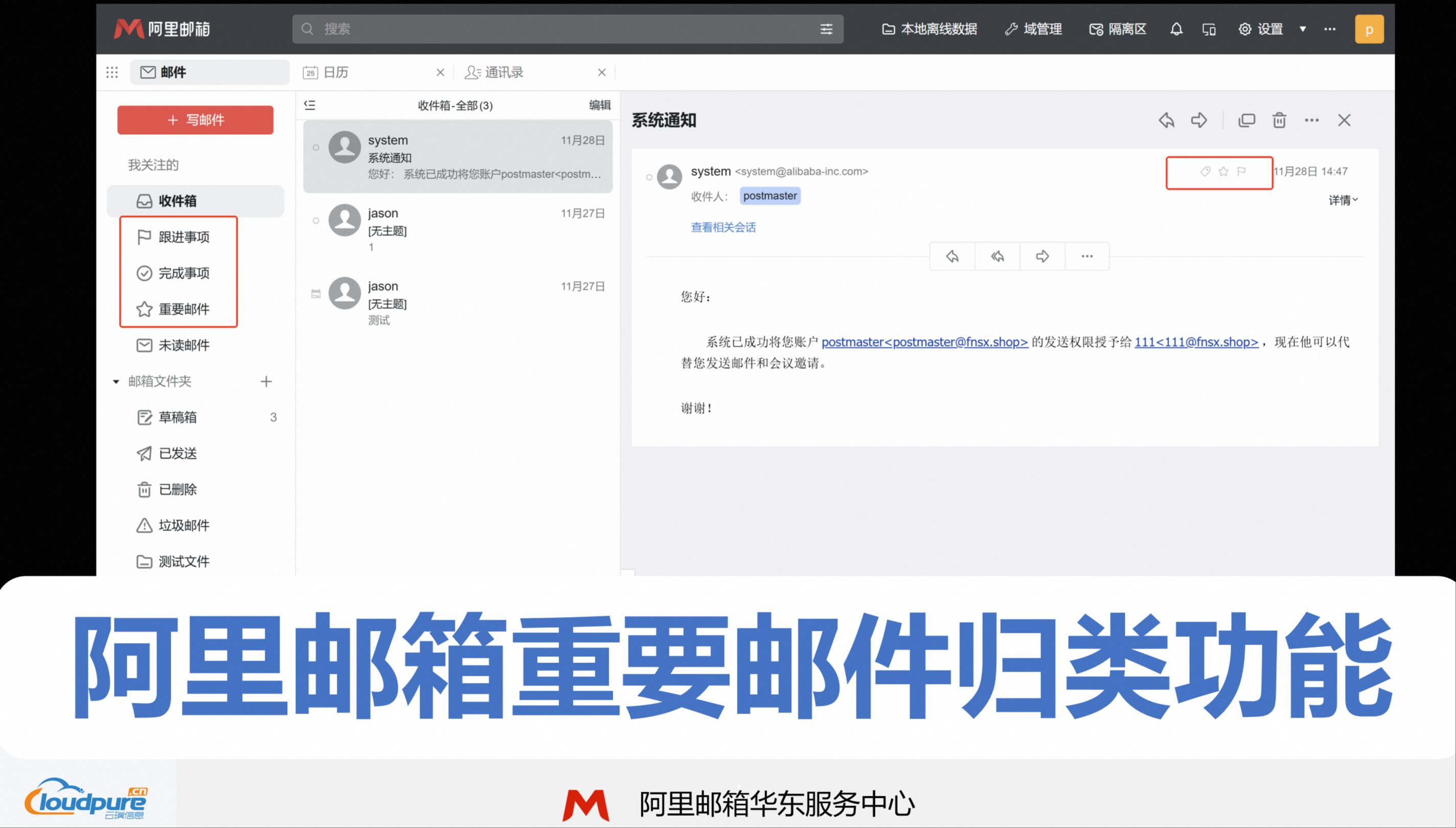
Task: Flag this message for follow-up
Action: pos(1241,171)
